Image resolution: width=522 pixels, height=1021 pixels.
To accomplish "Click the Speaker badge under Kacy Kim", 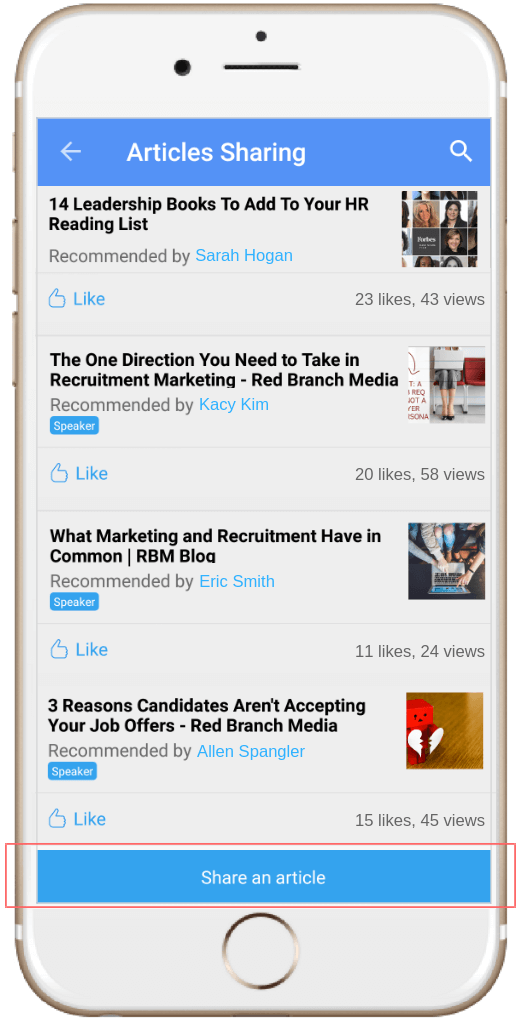I will point(74,426).
